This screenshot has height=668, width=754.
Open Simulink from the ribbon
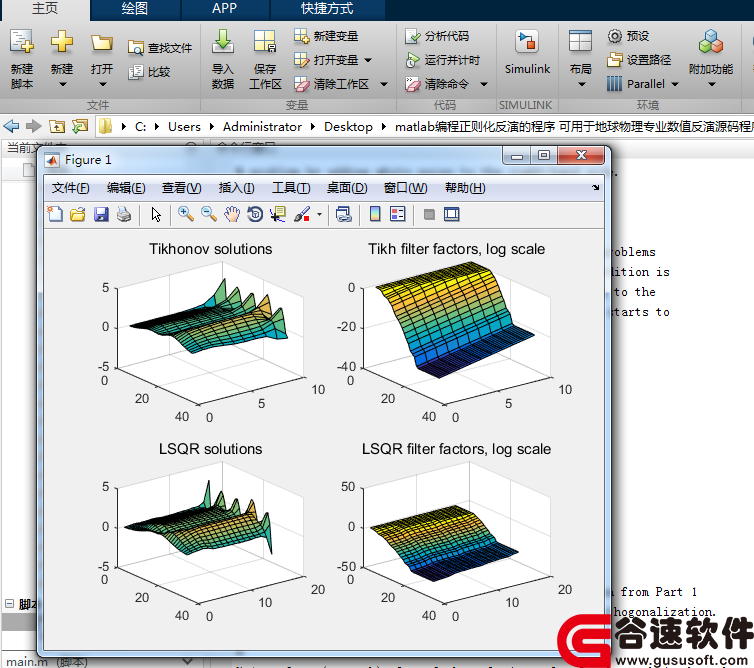[x=527, y=51]
